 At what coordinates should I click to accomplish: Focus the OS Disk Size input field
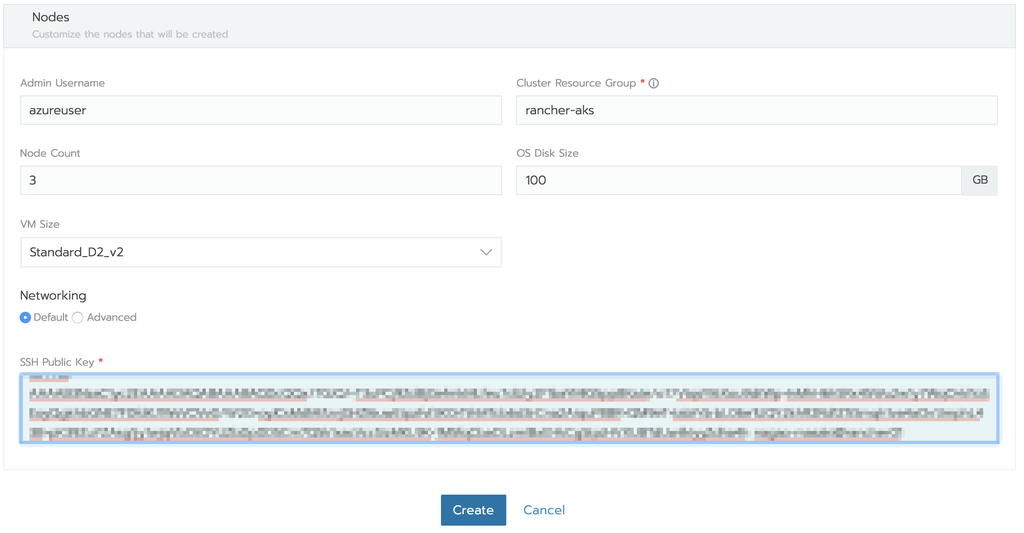coord(739,180)
